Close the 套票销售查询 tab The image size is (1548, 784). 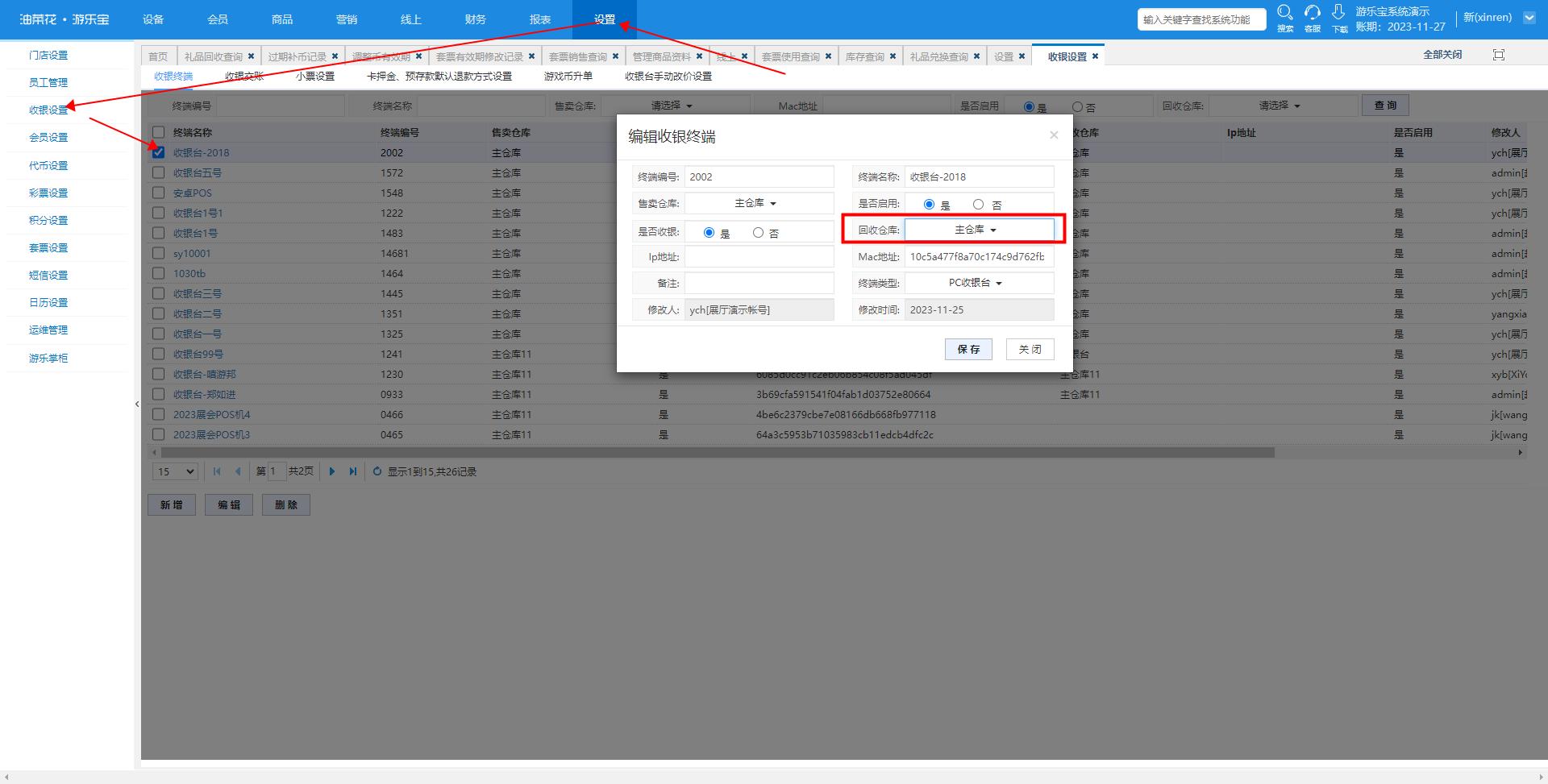pyautogui.click(x=615, y=56)
